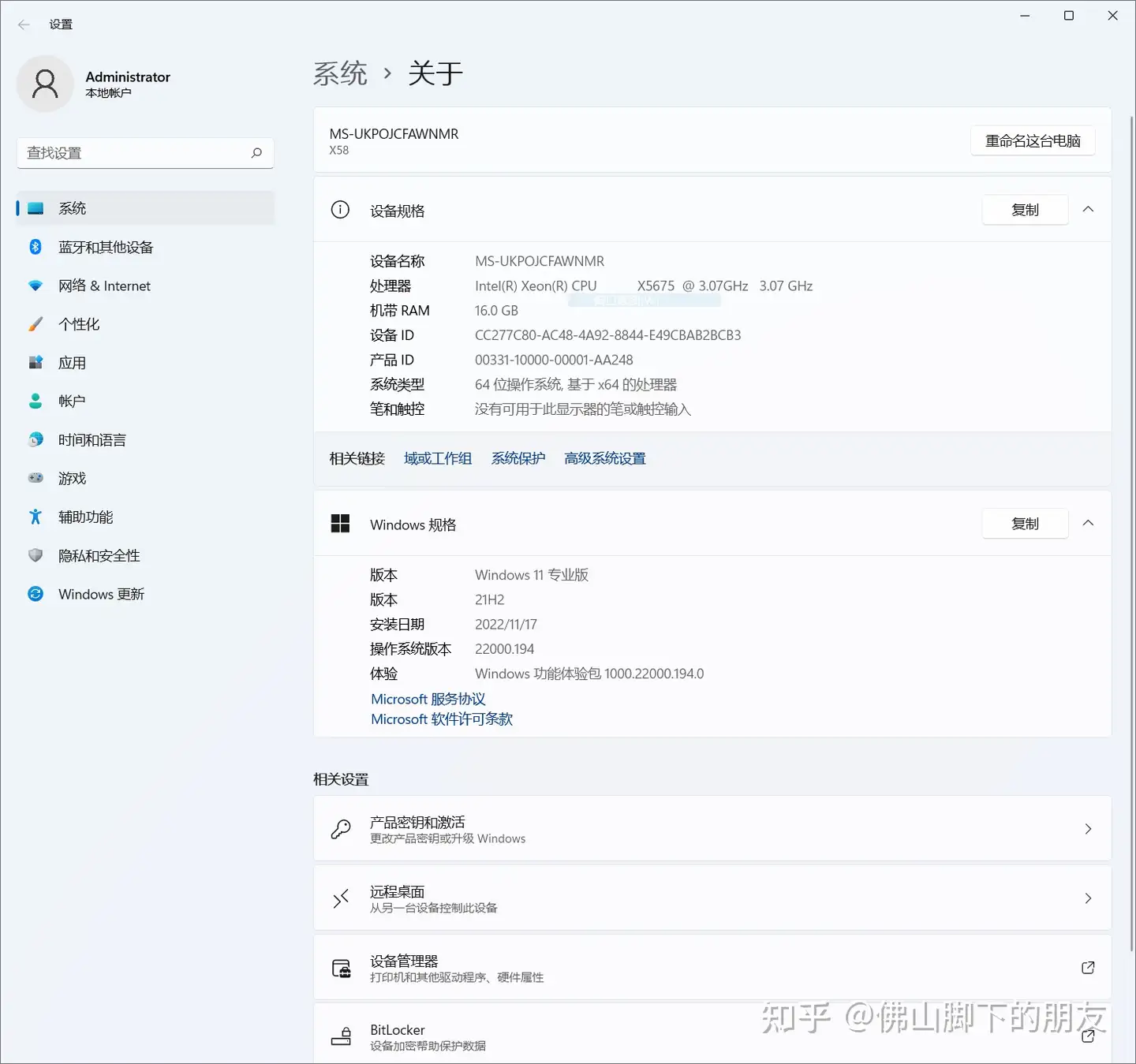1136x1064 pixels.
Task: Click the 系统 breadcrumb heading
Action: point(340,73)
